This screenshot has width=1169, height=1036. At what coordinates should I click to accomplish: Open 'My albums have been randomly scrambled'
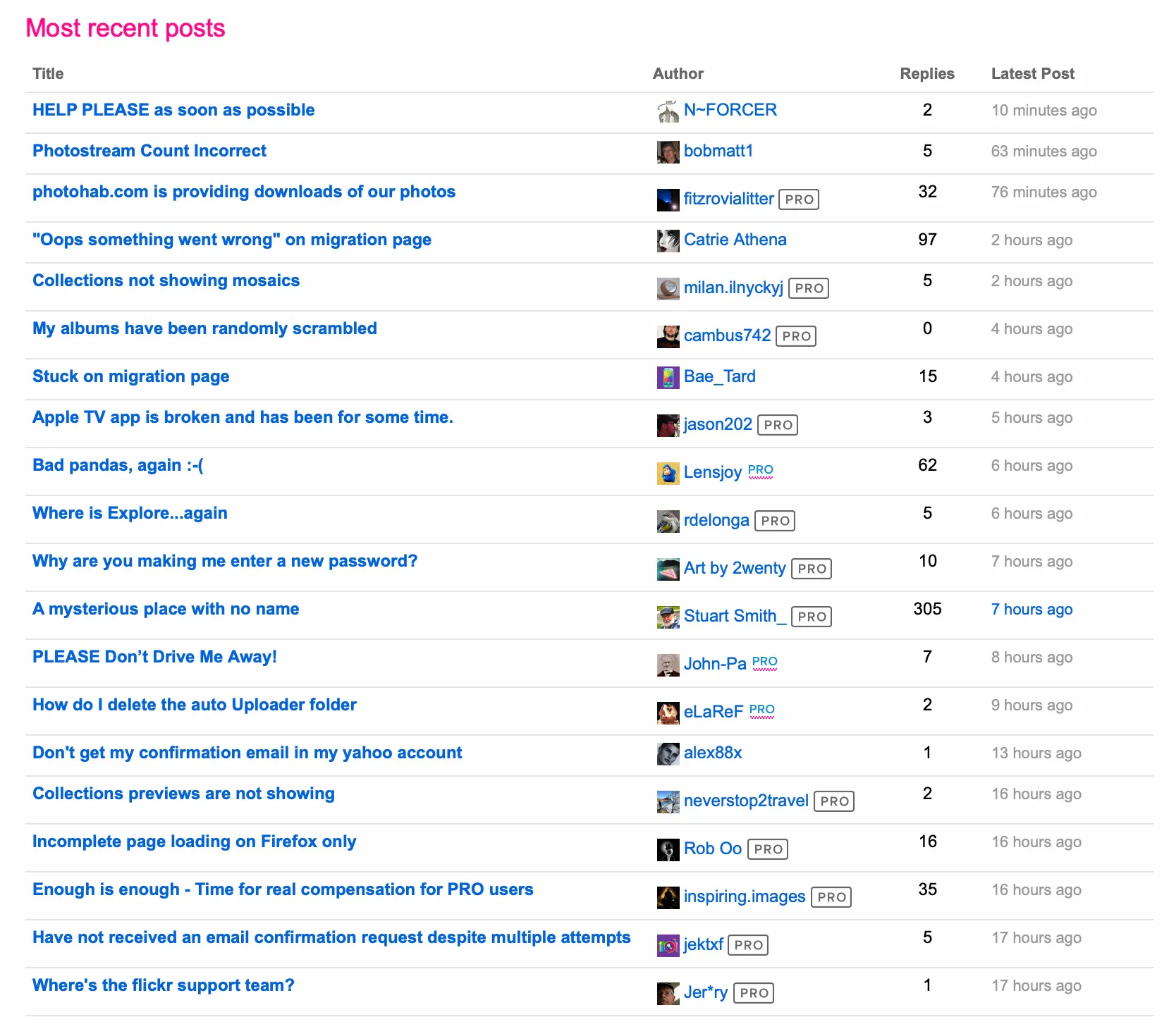(204, 328)
